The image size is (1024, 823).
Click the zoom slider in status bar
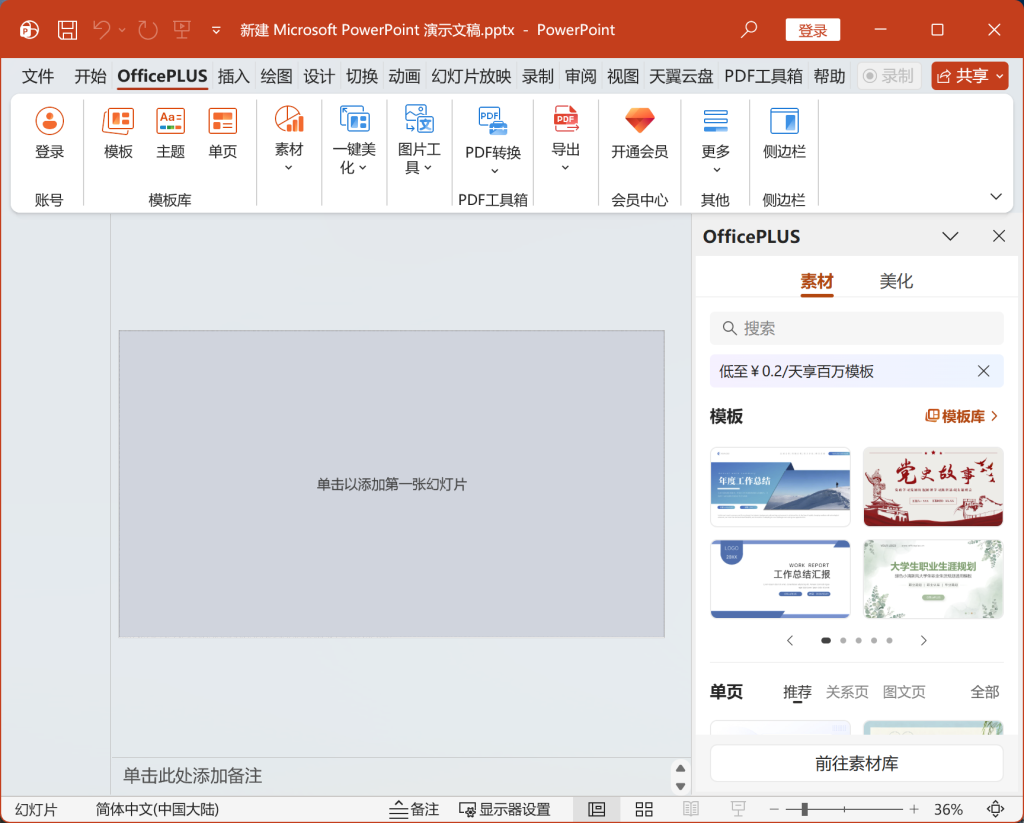coord(844,809)
